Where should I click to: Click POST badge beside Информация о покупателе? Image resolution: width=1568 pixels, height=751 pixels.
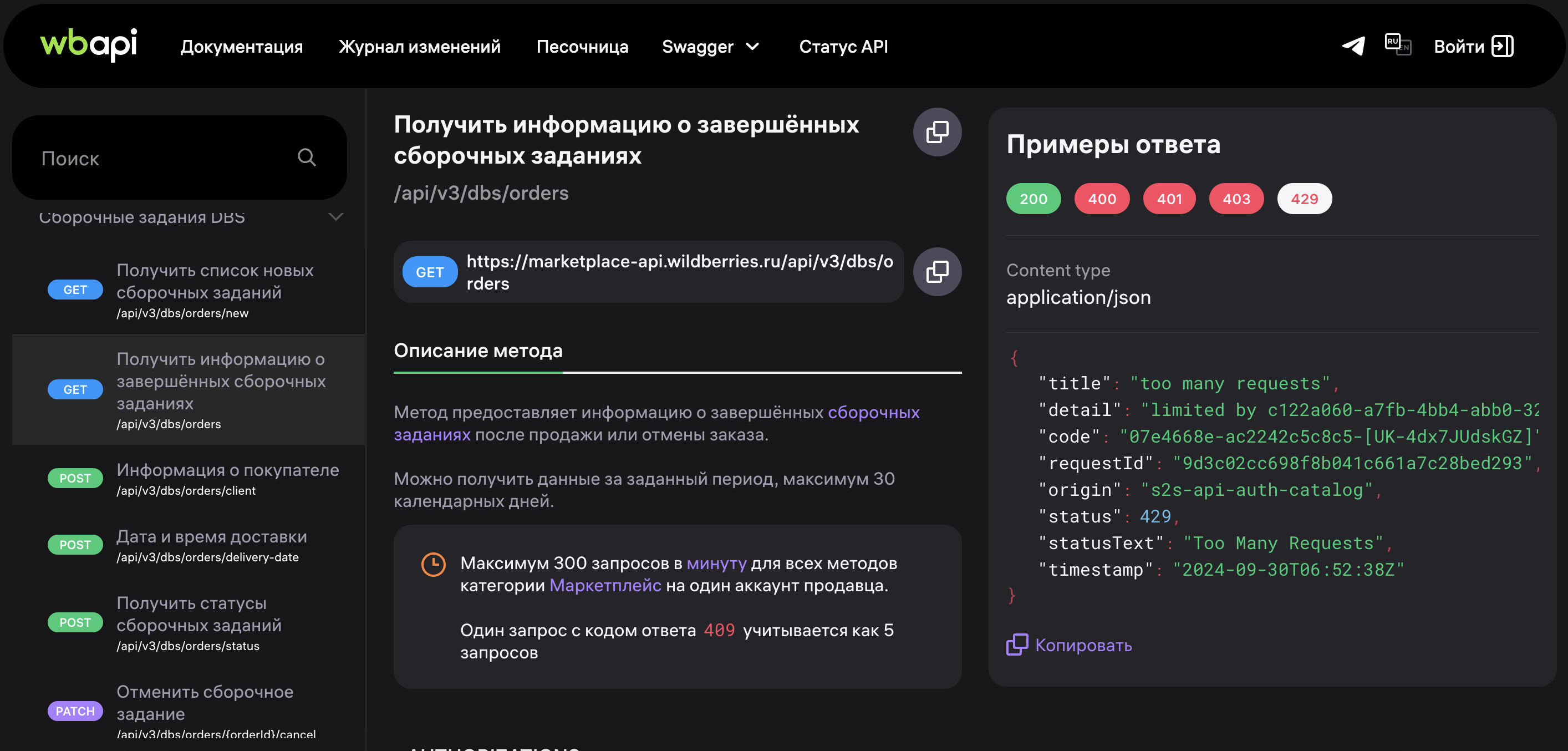click(x=75, y=479)
